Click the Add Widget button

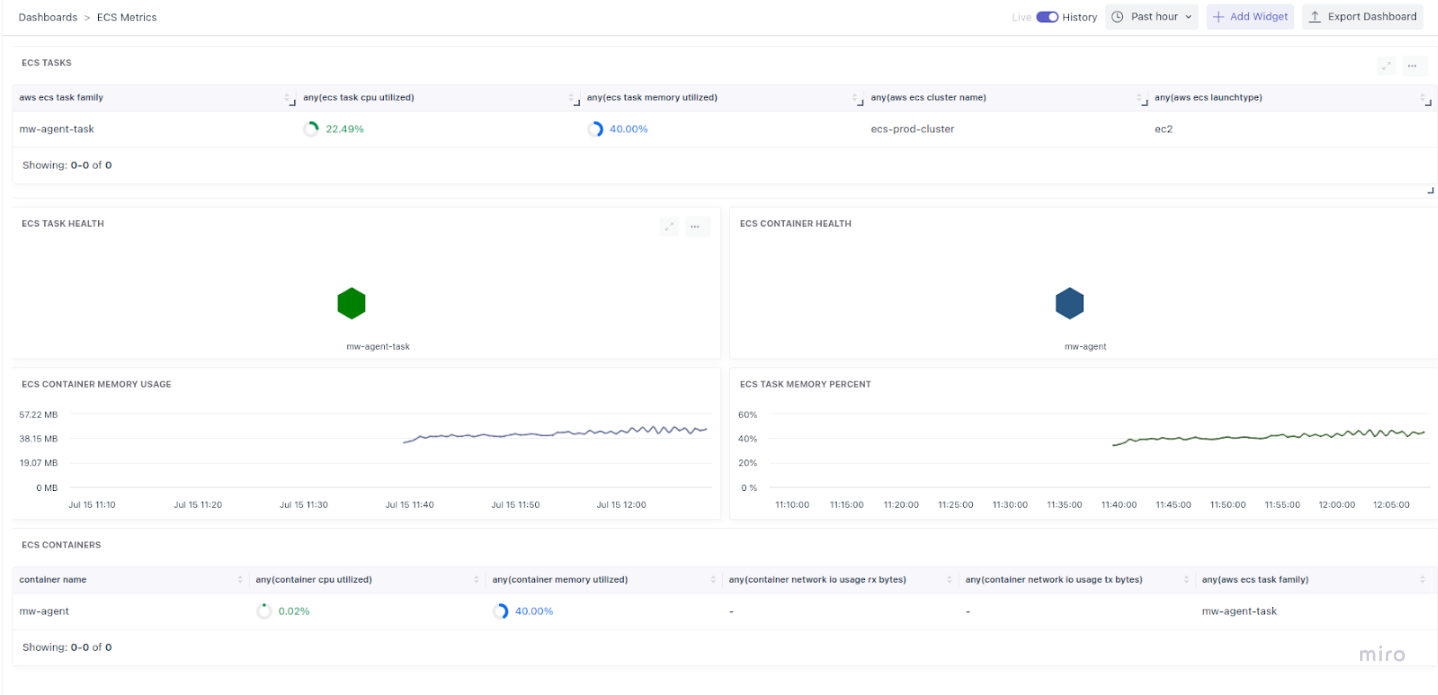[1249, 17]
